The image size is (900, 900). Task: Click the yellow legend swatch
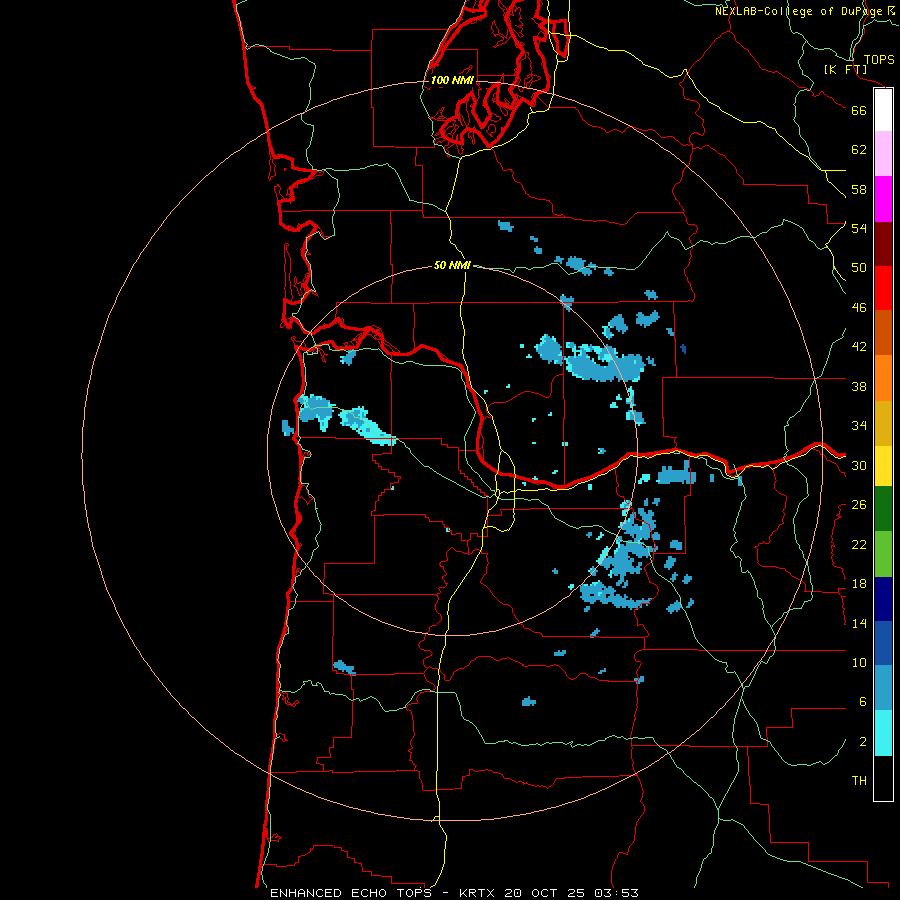click(x=883, y=466)
